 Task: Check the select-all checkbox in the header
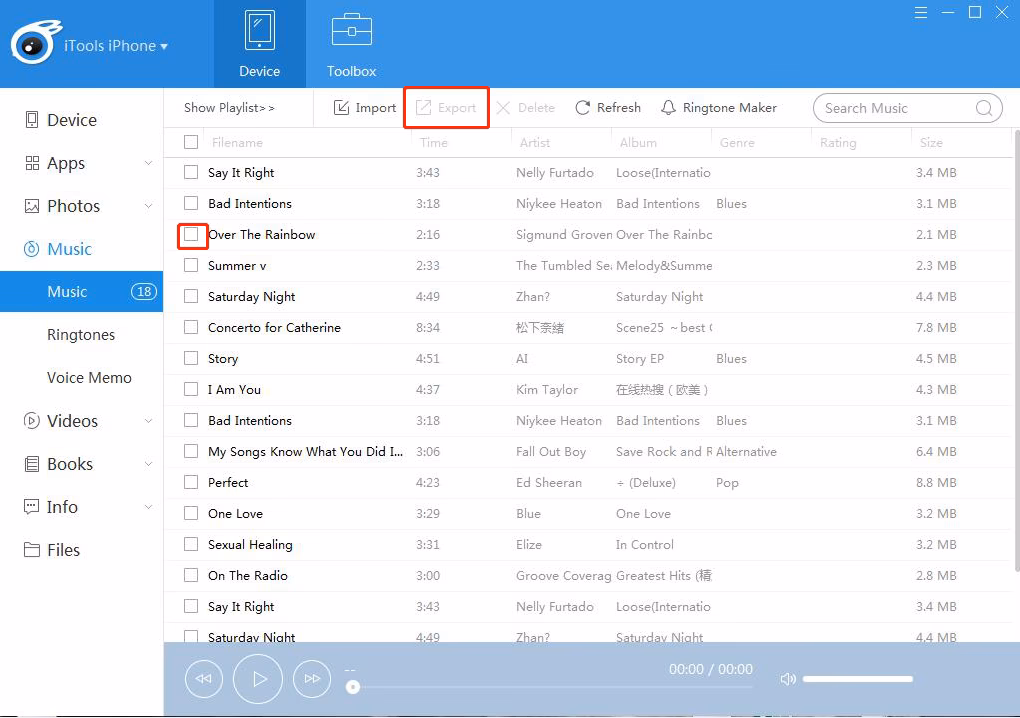[x=190, y=141]
